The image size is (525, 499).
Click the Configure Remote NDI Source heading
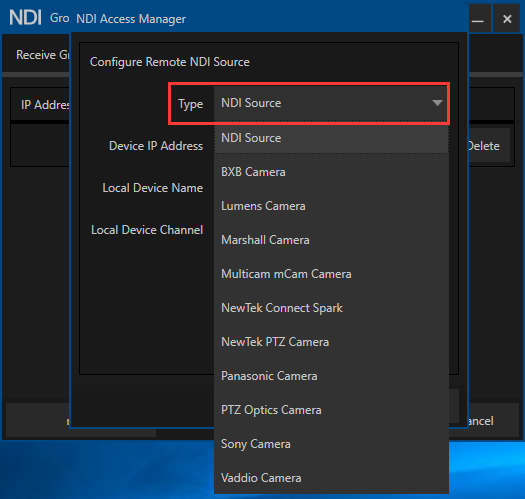[170, 62]
